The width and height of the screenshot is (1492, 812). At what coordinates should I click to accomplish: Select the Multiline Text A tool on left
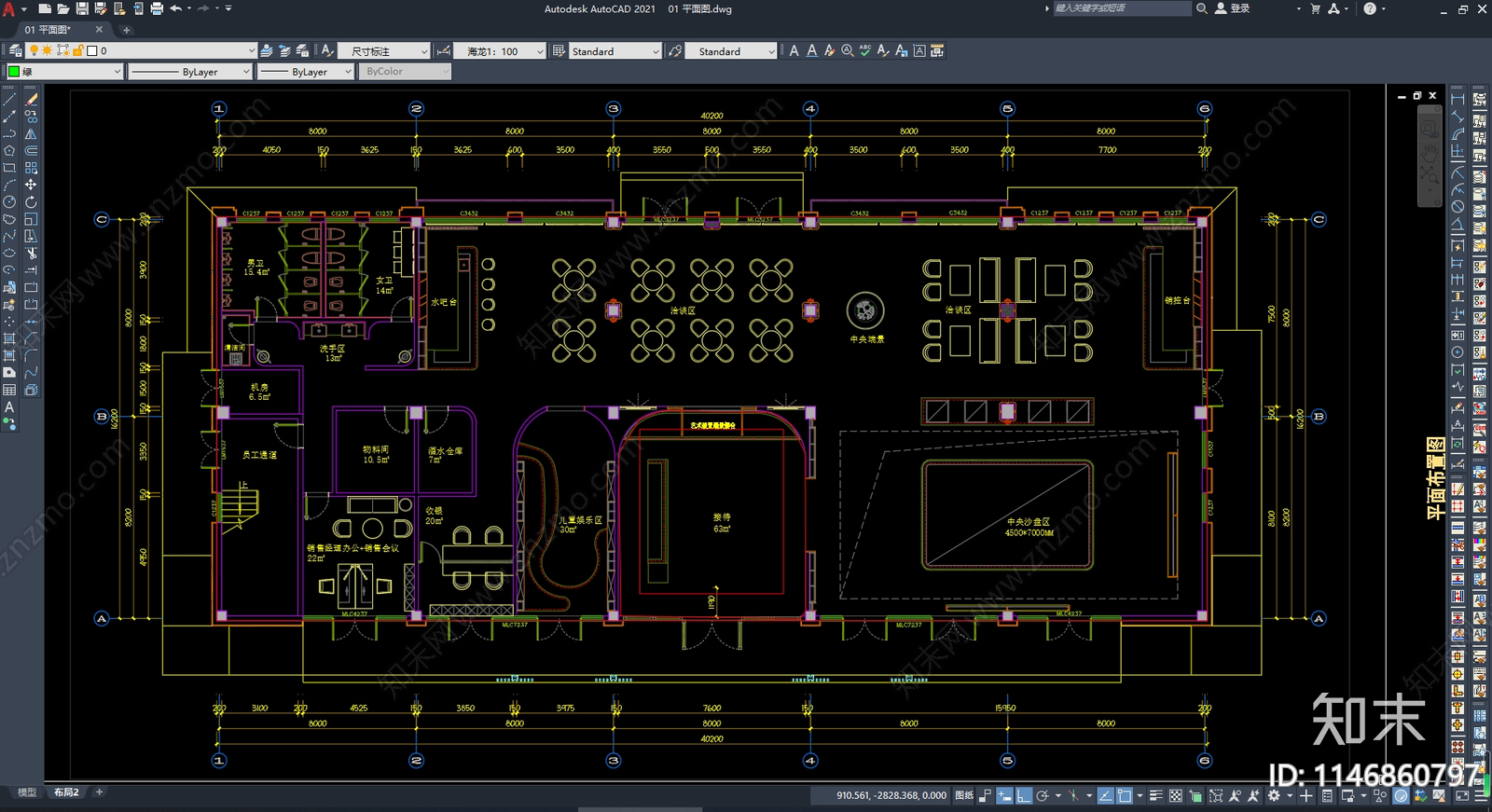pyautogui.click(x=9, y=406)
